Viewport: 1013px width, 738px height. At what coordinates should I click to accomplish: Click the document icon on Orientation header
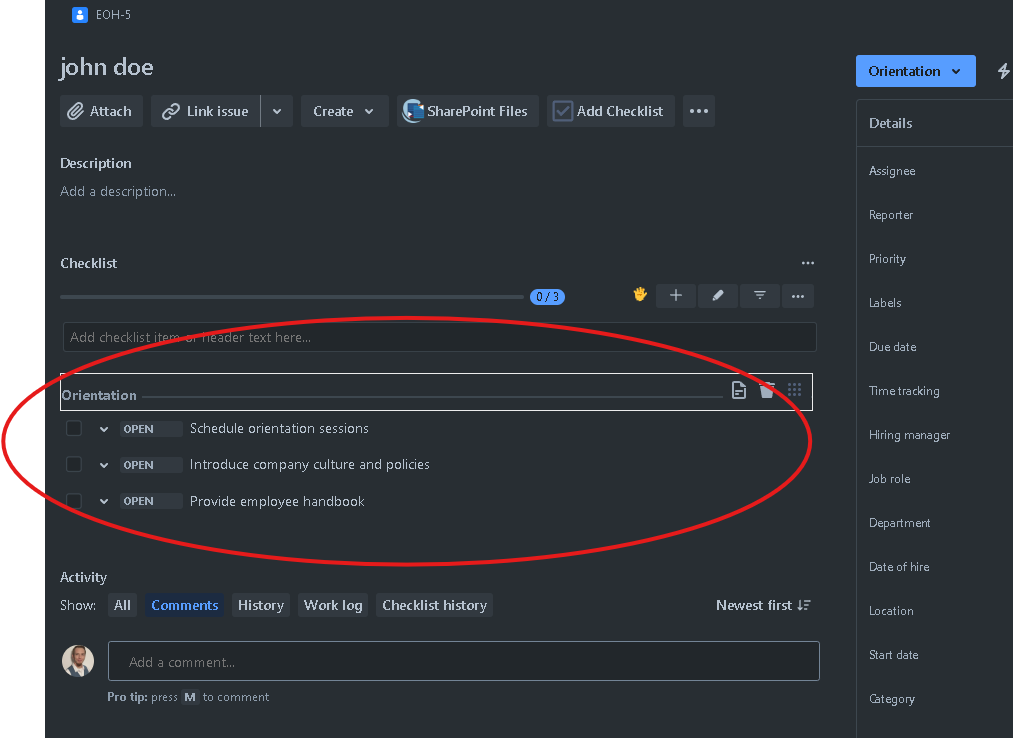coord(739,390)
